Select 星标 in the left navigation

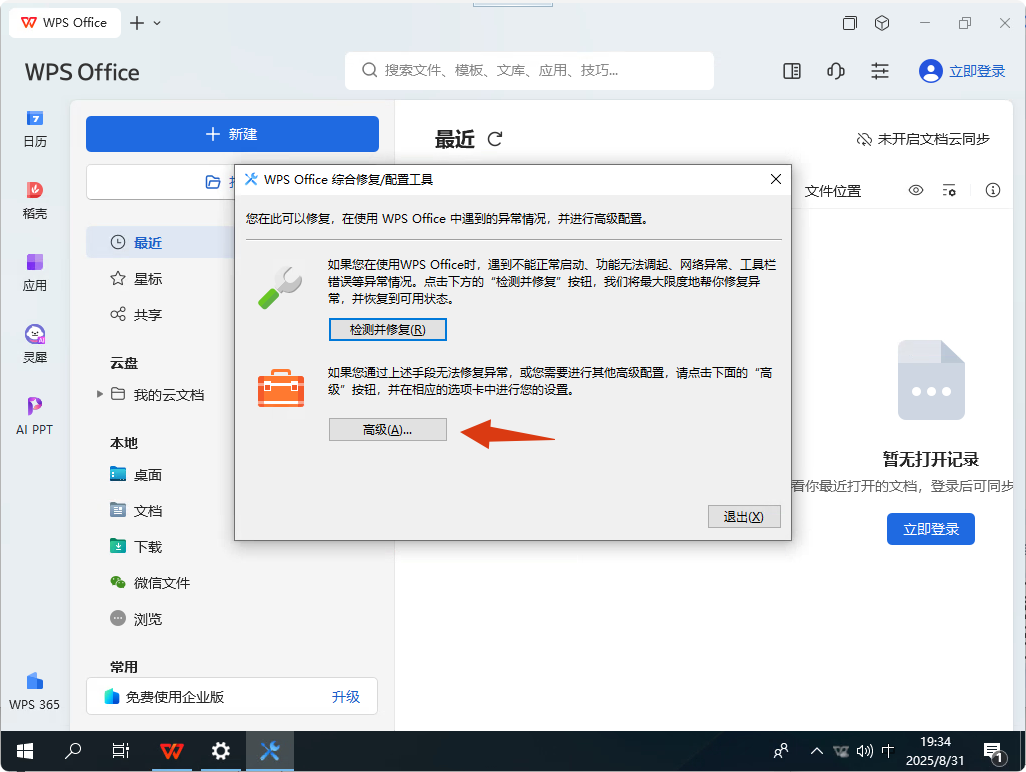[147, 279]
